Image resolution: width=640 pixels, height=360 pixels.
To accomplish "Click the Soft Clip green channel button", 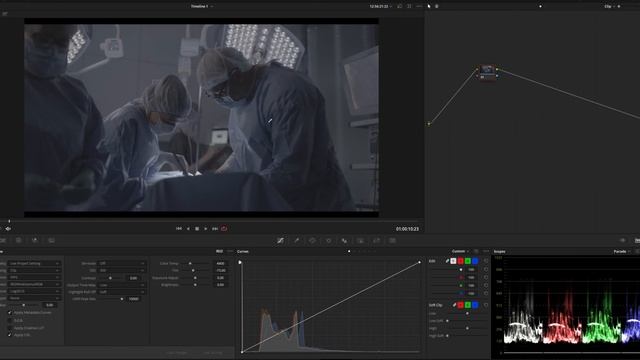I will tap(468, 305).
